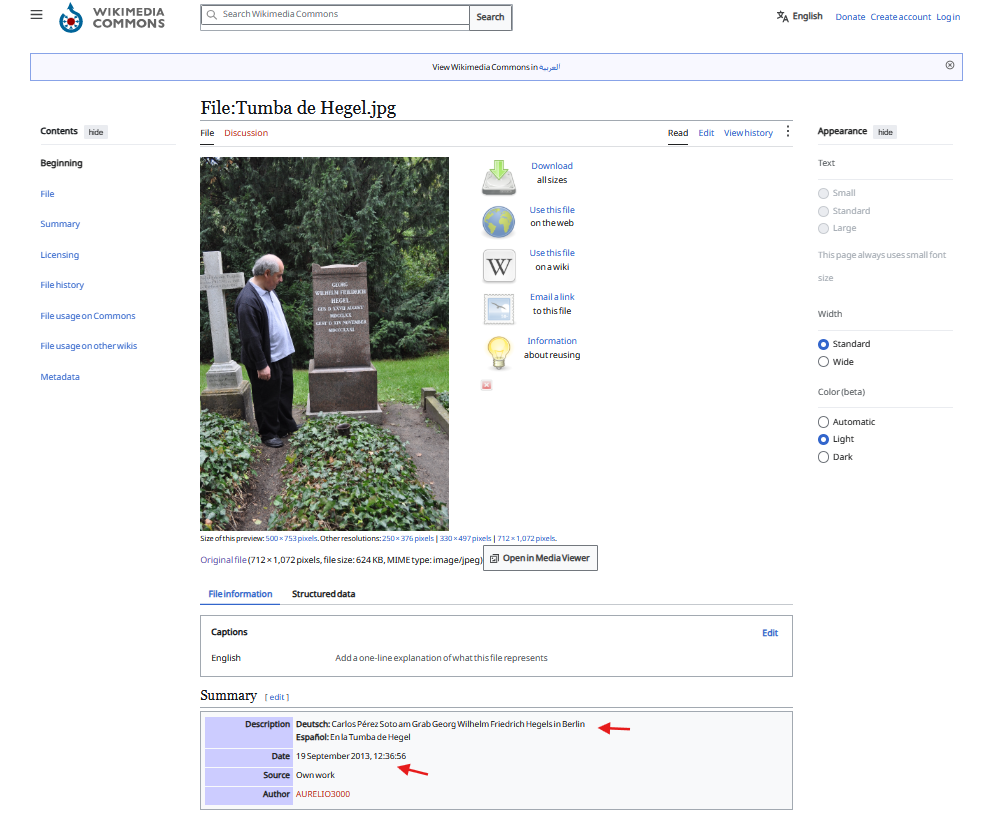
Task: Focus the Search Wikimedia Commons field
Action: pos(336,14)
